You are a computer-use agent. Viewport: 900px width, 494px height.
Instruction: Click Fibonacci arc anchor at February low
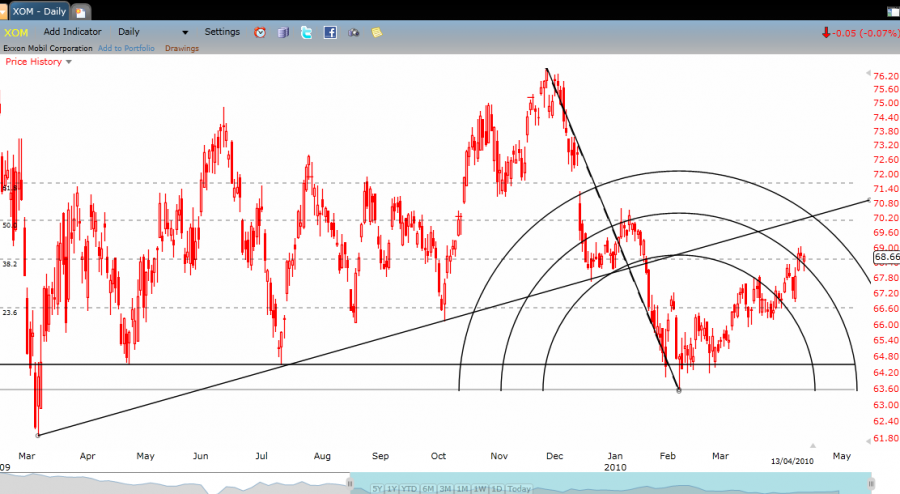pos(679,391)
